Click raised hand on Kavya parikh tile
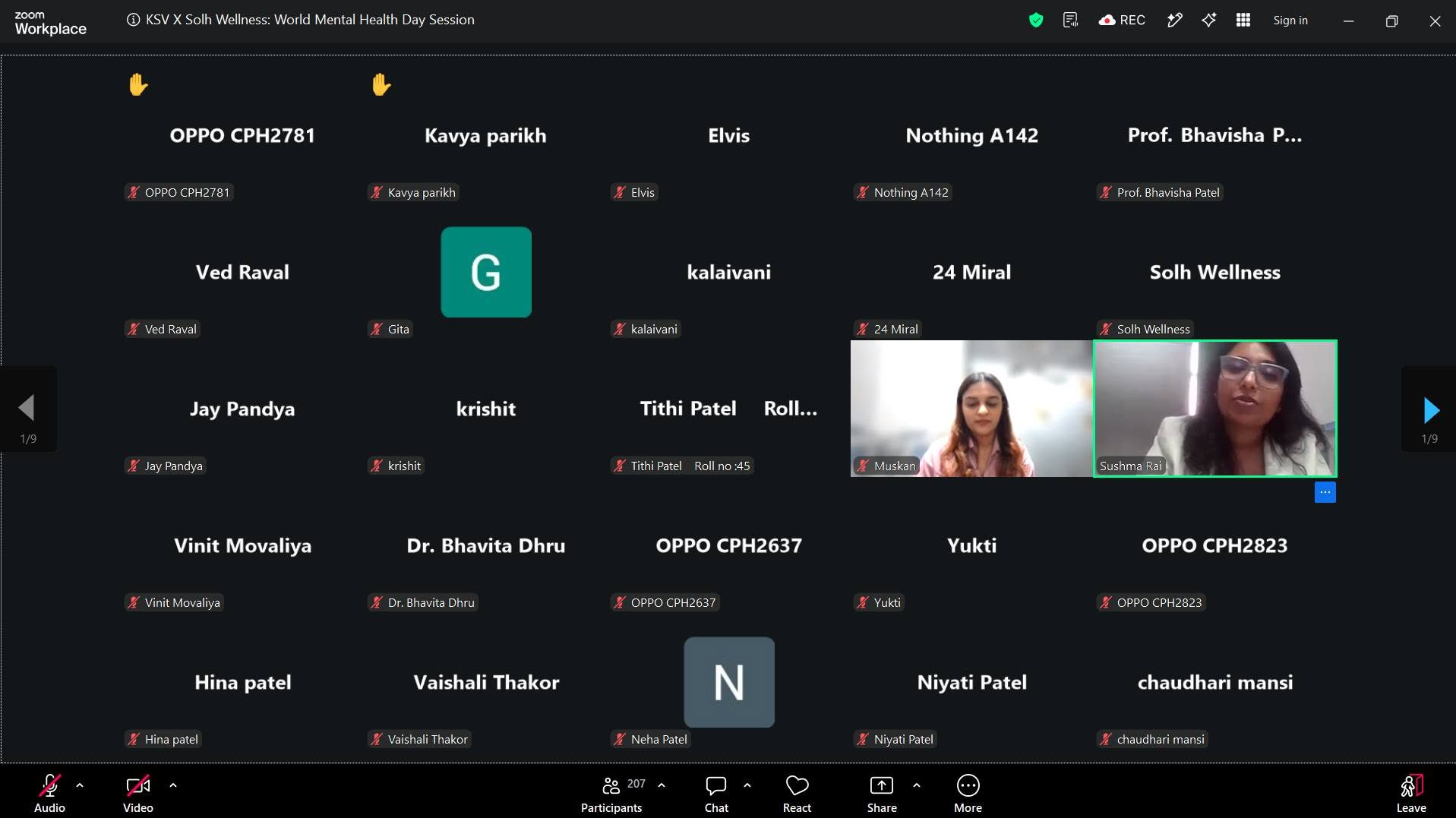This screenshot has width=1456, height=818. tap(381, 84)
